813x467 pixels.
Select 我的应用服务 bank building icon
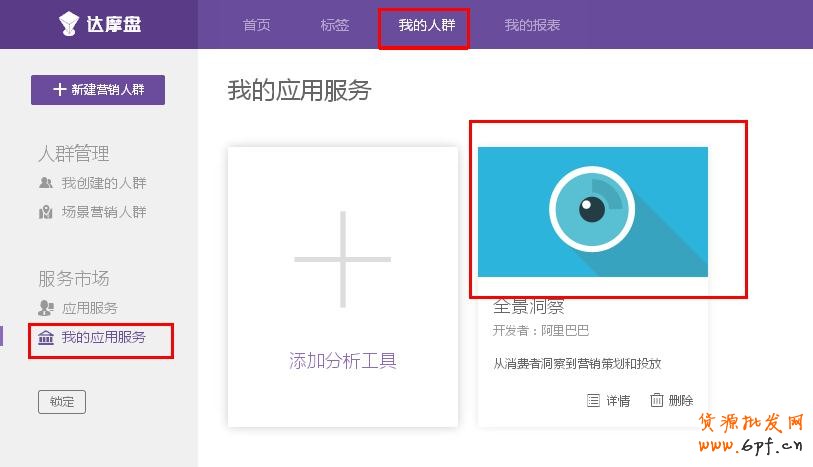46,338
